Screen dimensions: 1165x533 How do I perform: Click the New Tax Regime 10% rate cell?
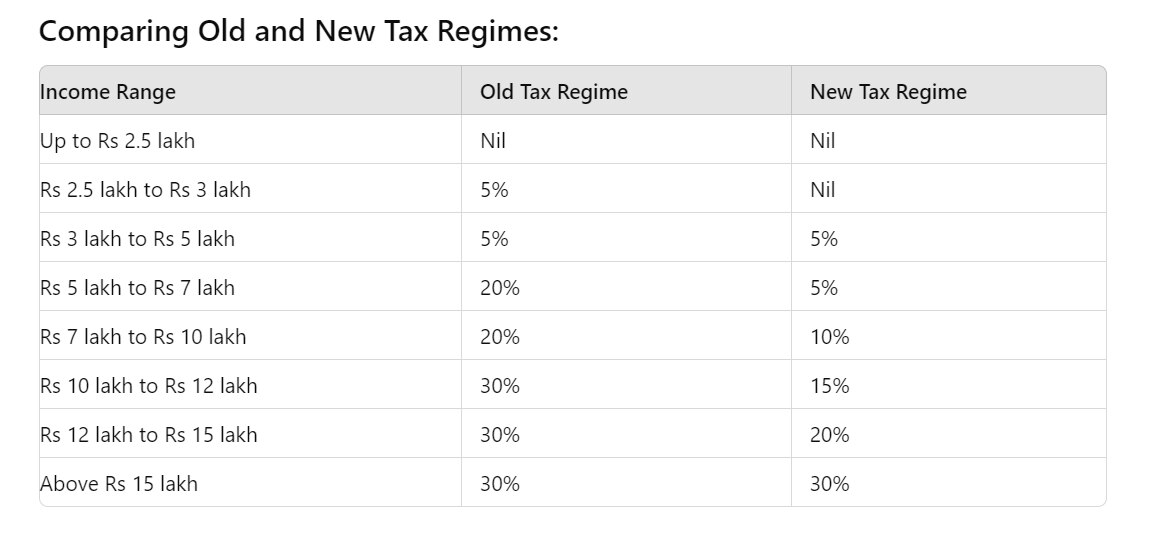click(829, 337)
